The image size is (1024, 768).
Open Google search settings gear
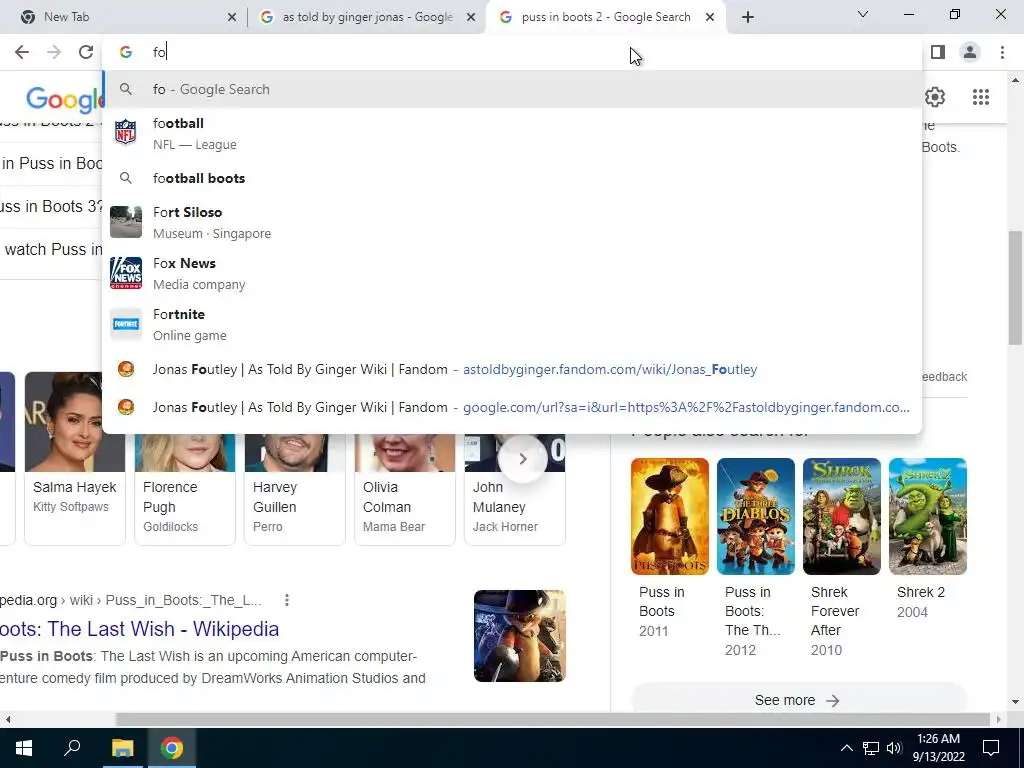tap(935, 97)
